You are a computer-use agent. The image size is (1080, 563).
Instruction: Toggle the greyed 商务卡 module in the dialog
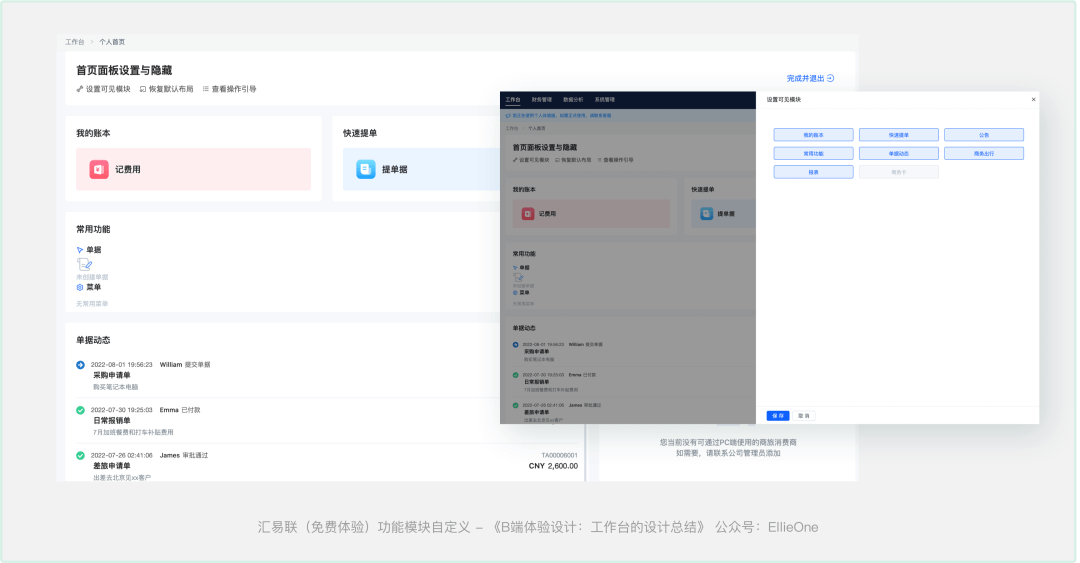(x=899, y=172)
